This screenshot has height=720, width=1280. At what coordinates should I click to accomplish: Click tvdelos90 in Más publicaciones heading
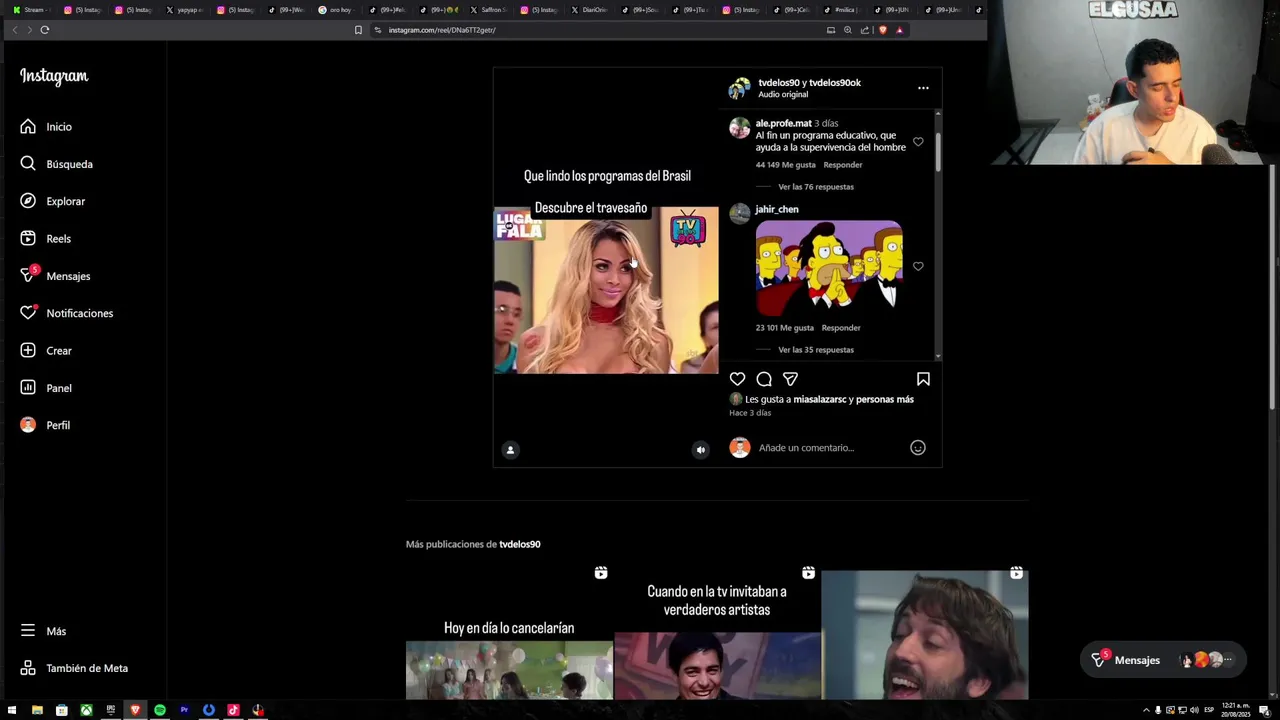click(520, 544)
